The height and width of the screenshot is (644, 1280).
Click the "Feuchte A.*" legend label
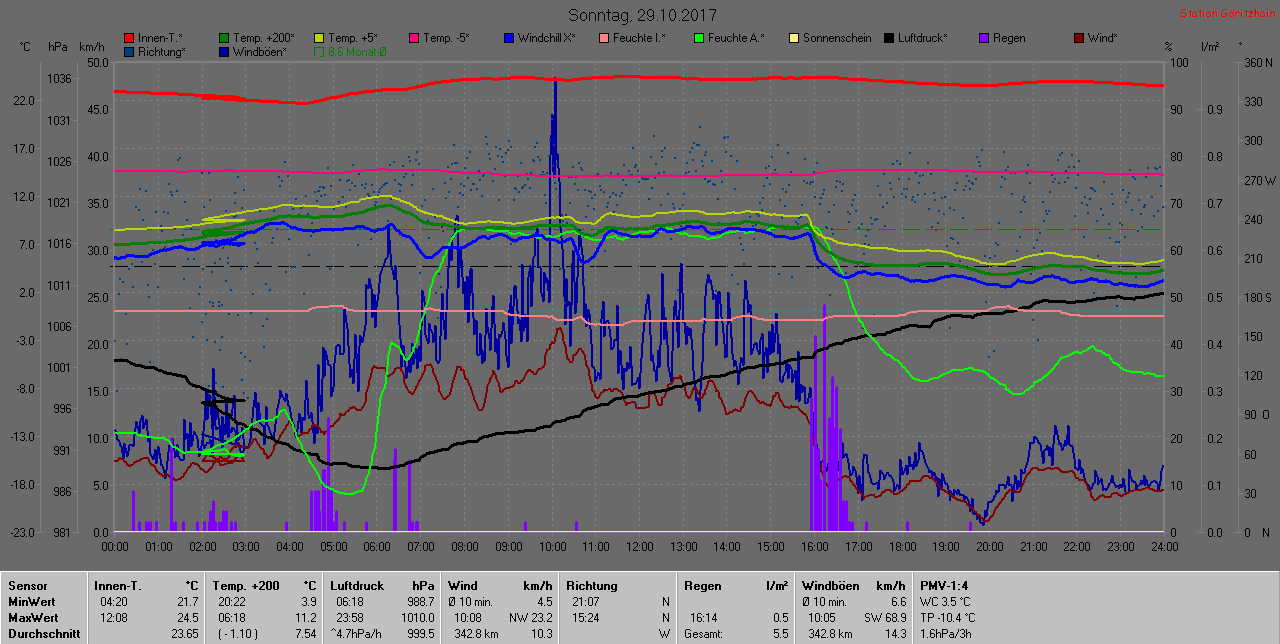pyautogui.click(x=736, y=38)
